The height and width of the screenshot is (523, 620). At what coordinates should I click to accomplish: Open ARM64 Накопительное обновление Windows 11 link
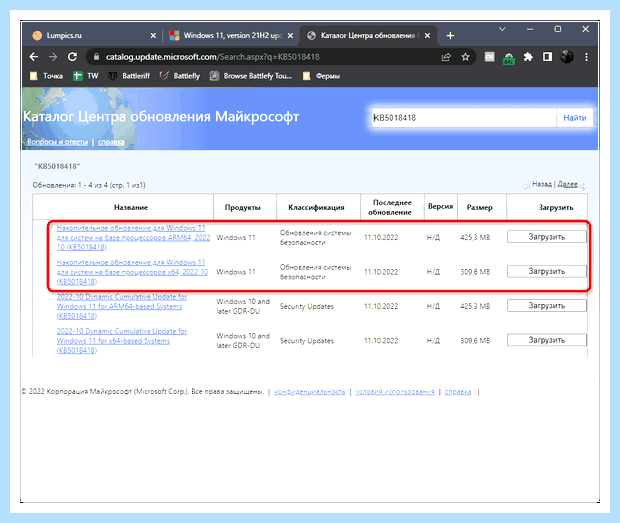[x=133, y=238]
